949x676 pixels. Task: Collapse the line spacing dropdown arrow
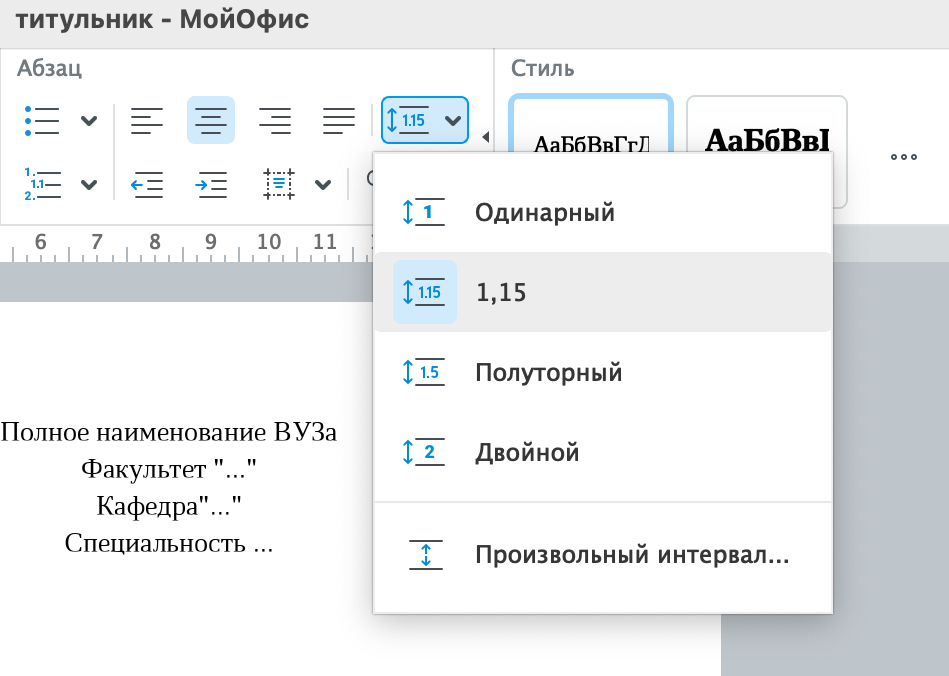(453, 120)
